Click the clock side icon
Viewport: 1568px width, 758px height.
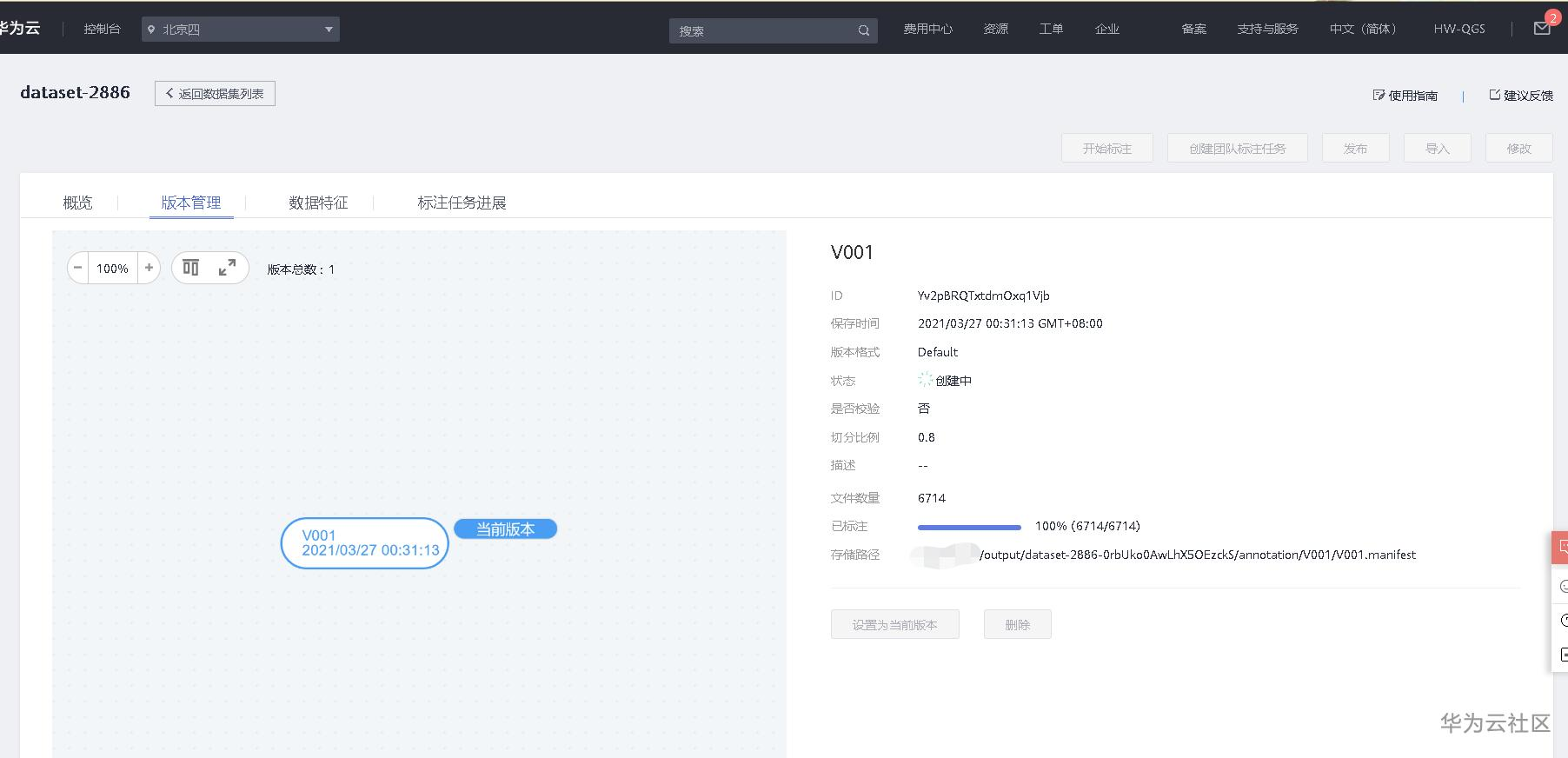point(1563,620)
